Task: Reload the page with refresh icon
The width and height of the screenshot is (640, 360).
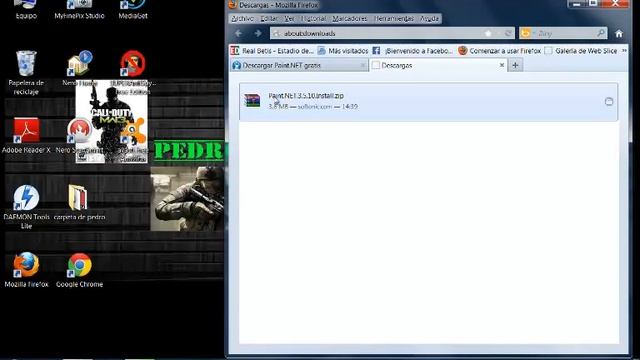Action: click(x=508, y=33)
